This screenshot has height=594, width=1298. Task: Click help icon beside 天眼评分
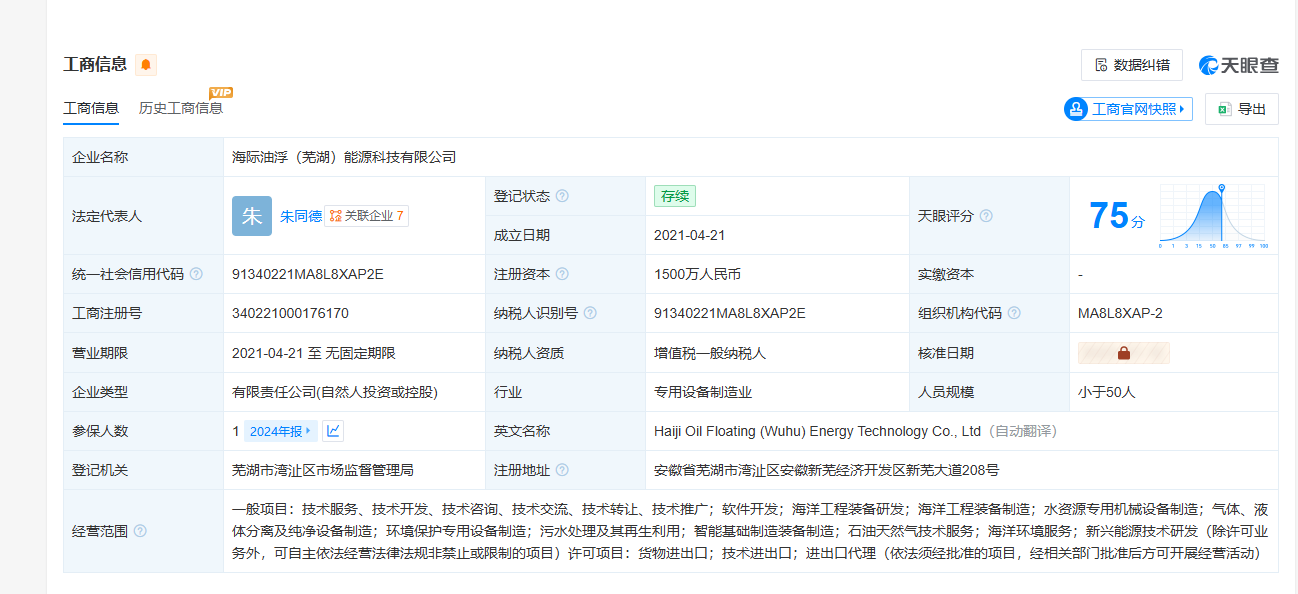click(986, 216)
